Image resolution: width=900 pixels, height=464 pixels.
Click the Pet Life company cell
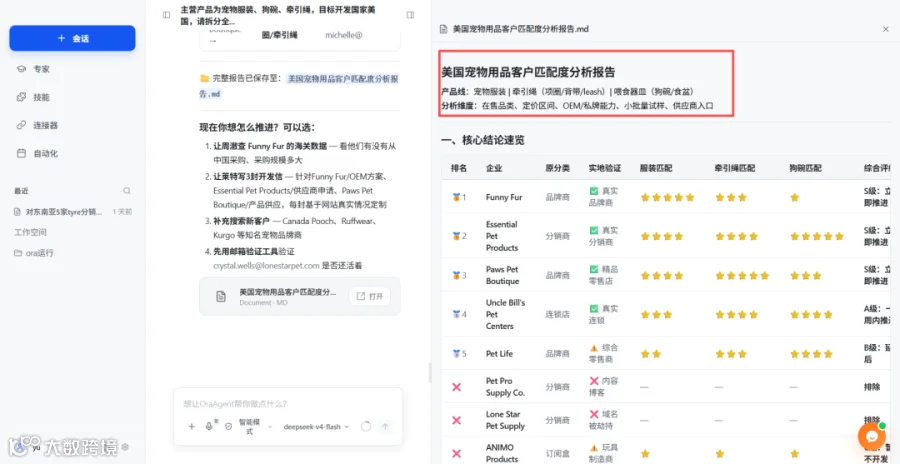pos(499,353)
